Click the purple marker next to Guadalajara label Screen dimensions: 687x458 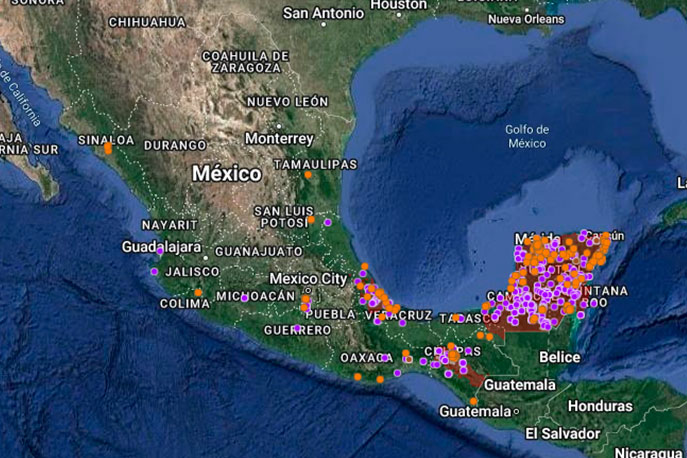click(160, 251)
